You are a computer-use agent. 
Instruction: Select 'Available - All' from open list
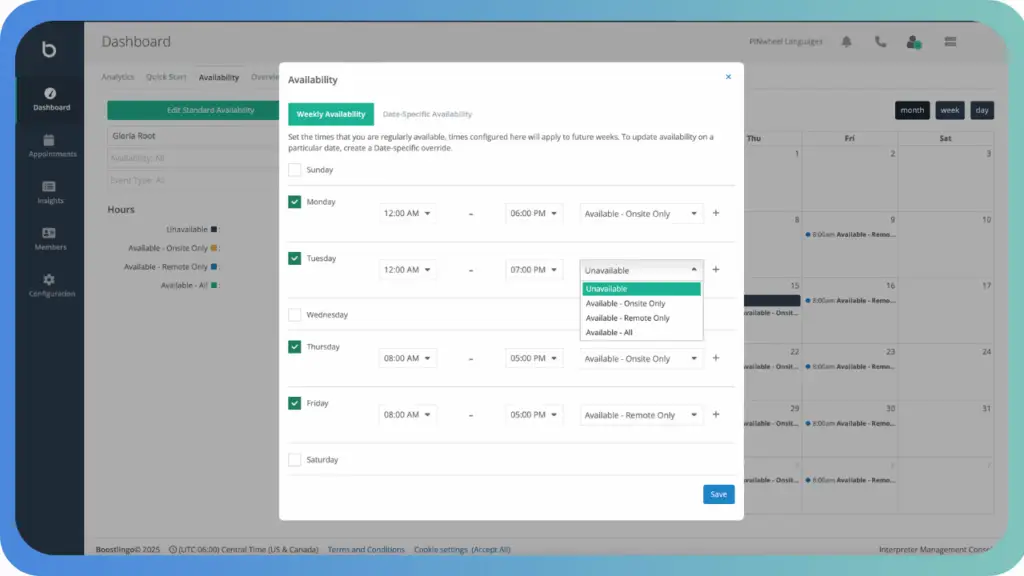[609, 332]
